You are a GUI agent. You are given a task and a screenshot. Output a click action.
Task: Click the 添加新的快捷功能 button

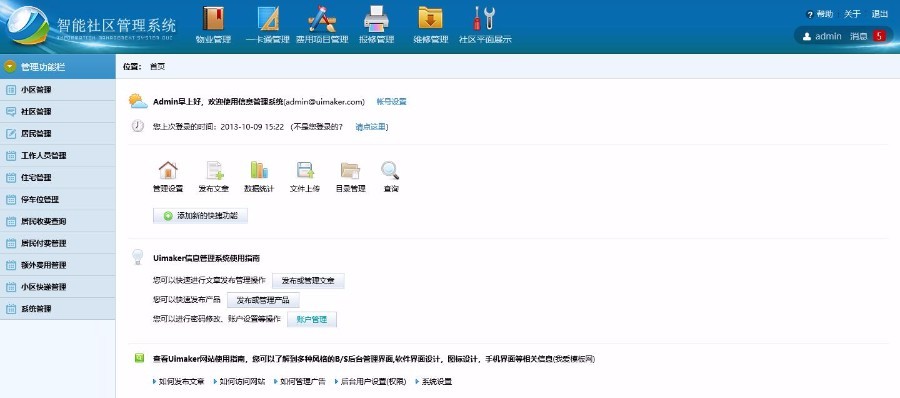[x=200, y=216]
